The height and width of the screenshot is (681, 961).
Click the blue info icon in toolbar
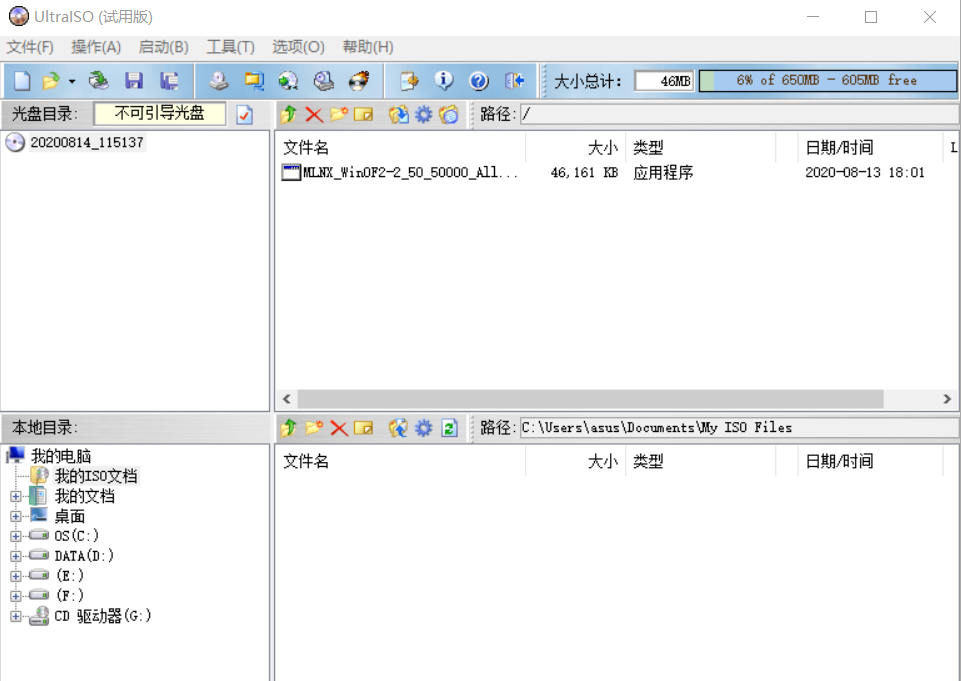point(444,81)
